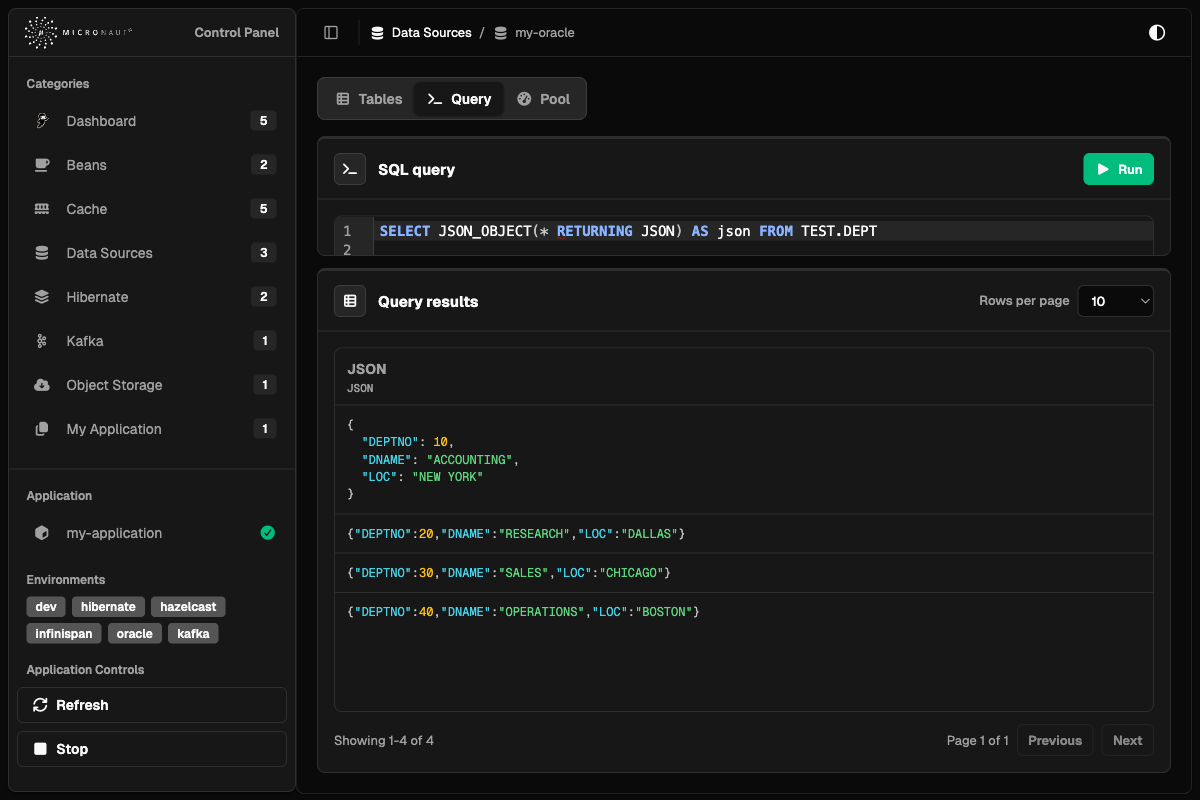
Task: Open Dashboard category
Action: pos(152,121)
